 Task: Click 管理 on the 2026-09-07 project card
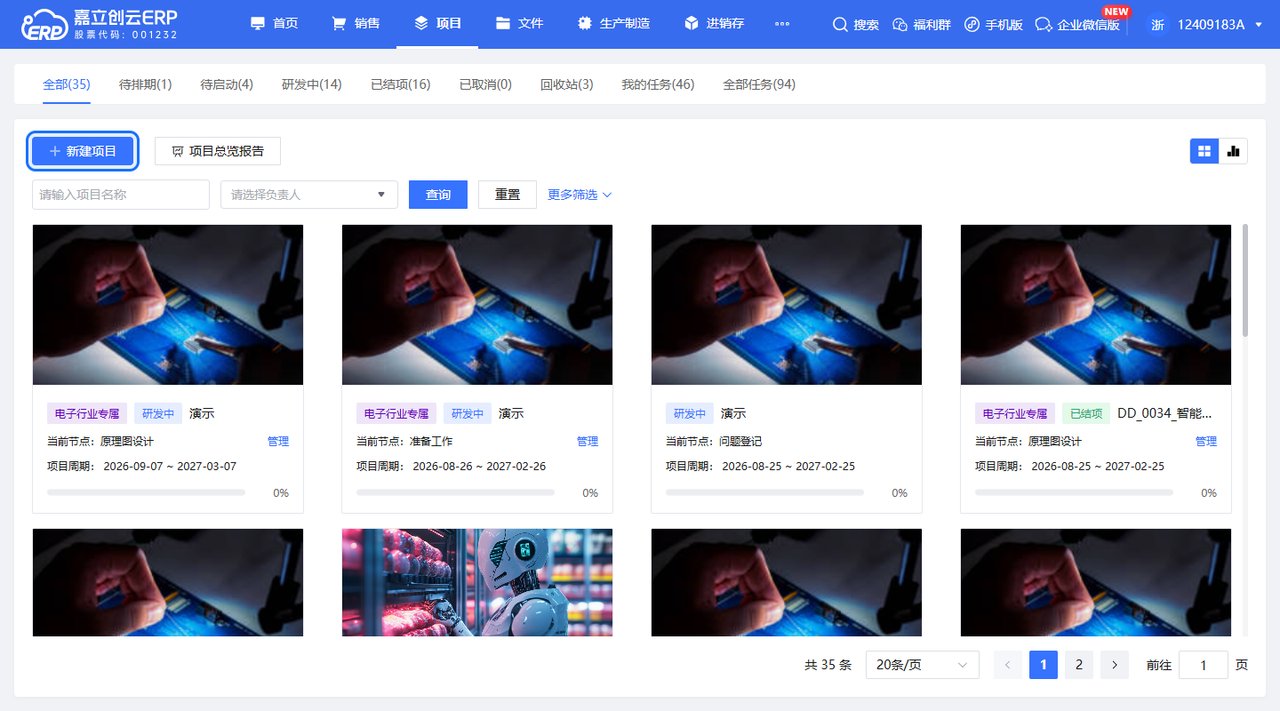pyautogui.click(x=278, y=441)
